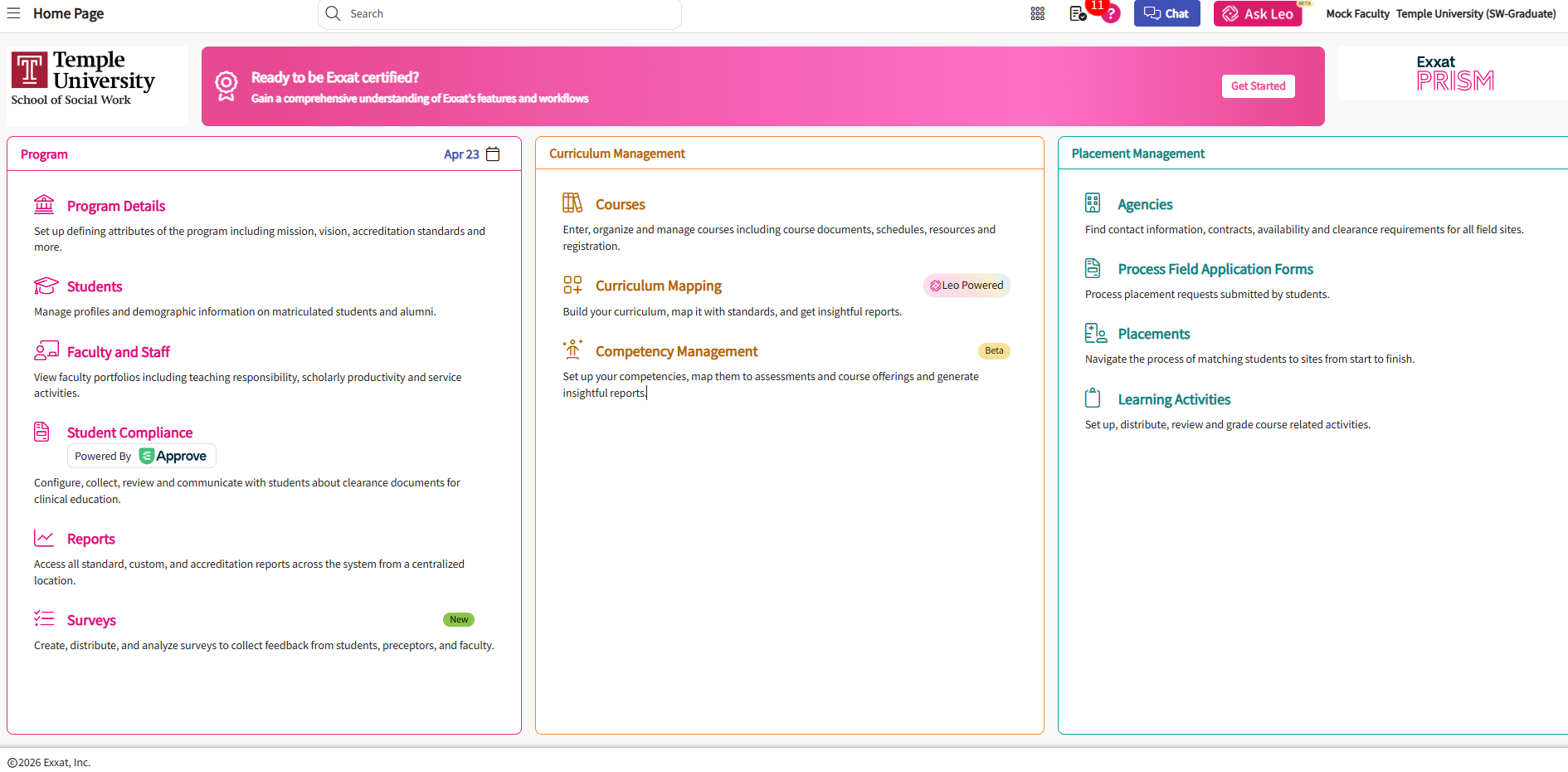Click the certification ribbon badge icon

226,86
